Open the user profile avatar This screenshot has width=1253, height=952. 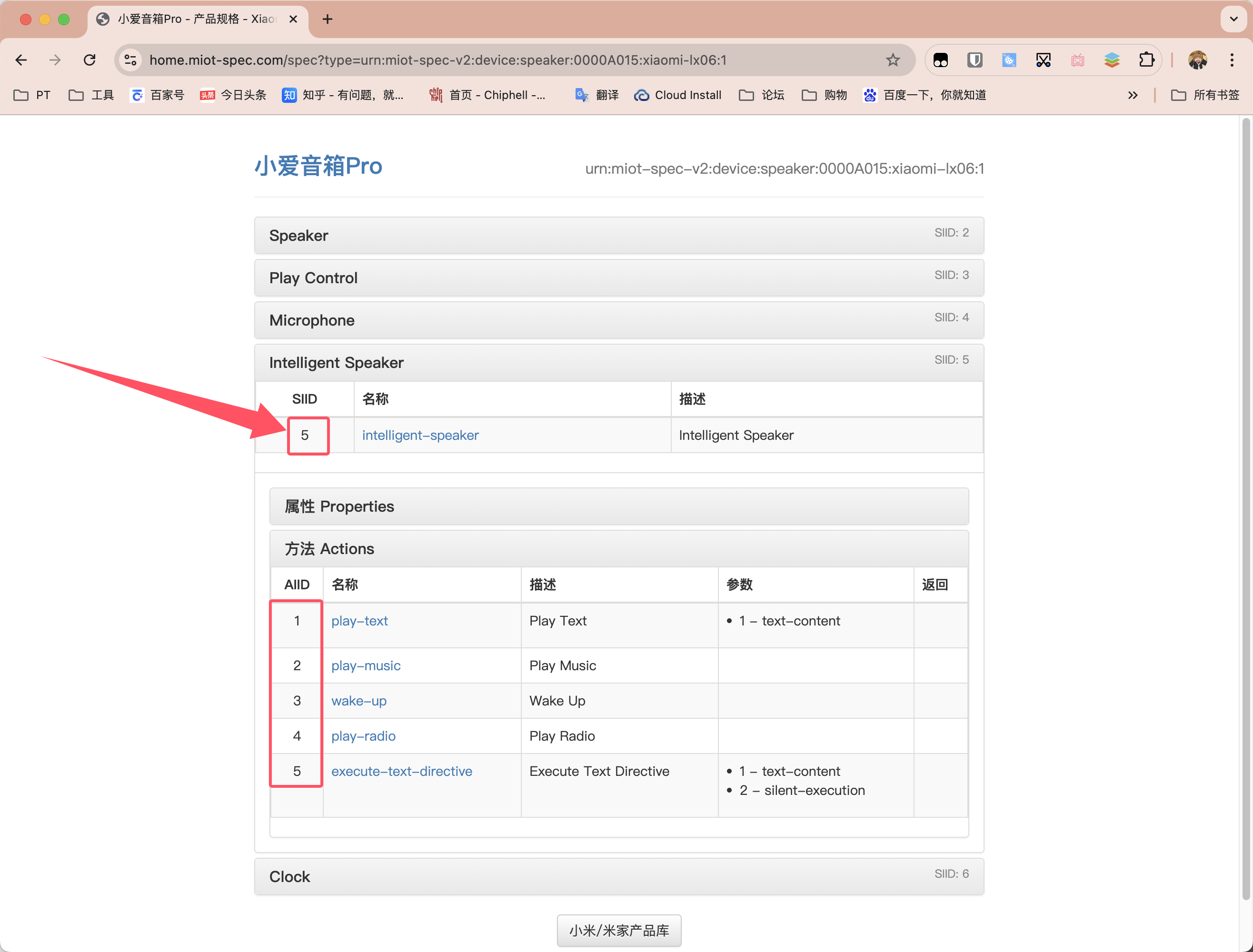click(x=1197, y=60)
